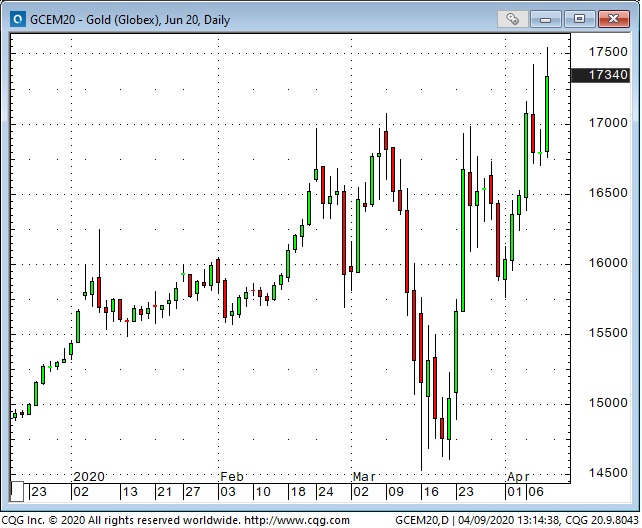The width and height of the screenshot is (642, 528).
Task: Close the GCEM20 chart window
Action: tap(613, 19)
